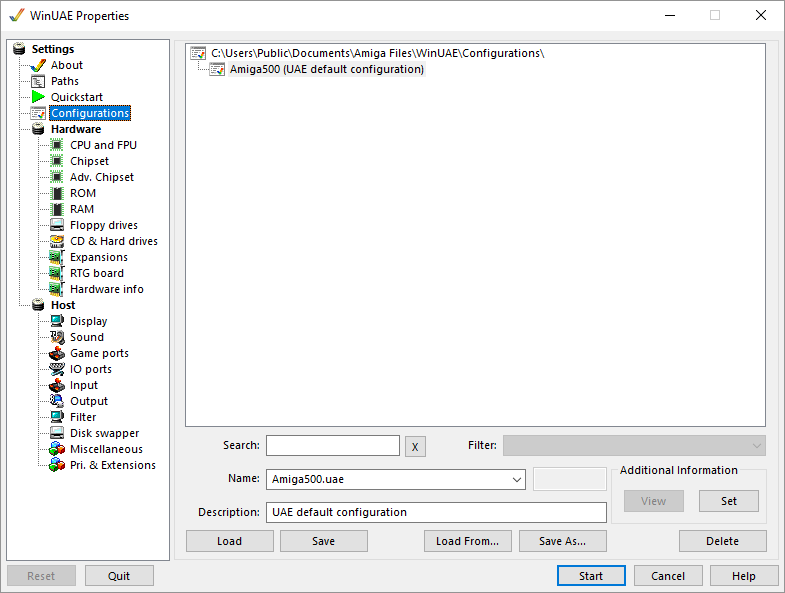Open the Floppy drives settings page
This screenshot has height=593, width=785.
tap(104, 225)
